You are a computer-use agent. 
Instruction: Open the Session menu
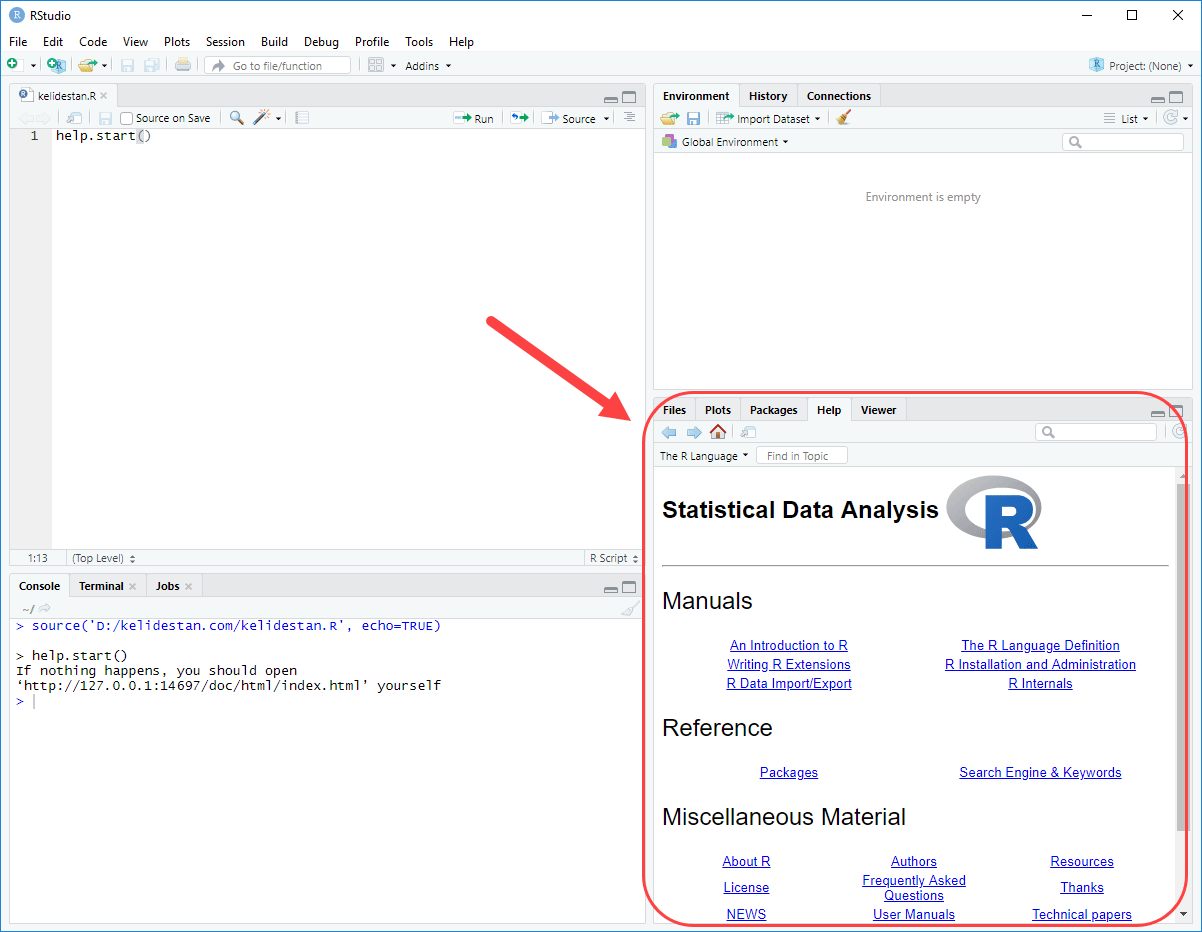pyautogui.click(x=225, y=42)
